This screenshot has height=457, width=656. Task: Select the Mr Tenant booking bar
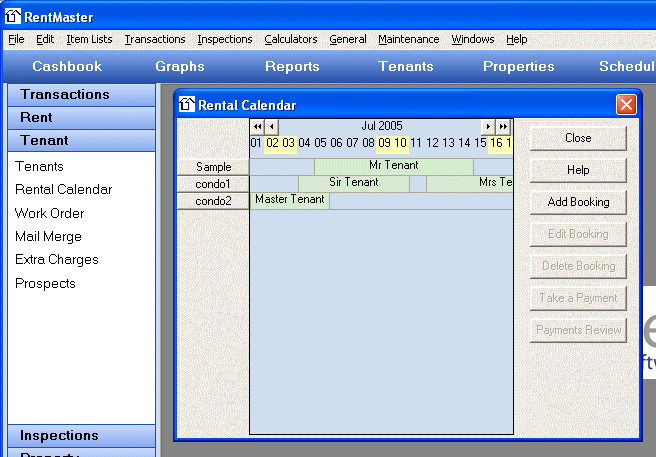[x=393, y=166]
